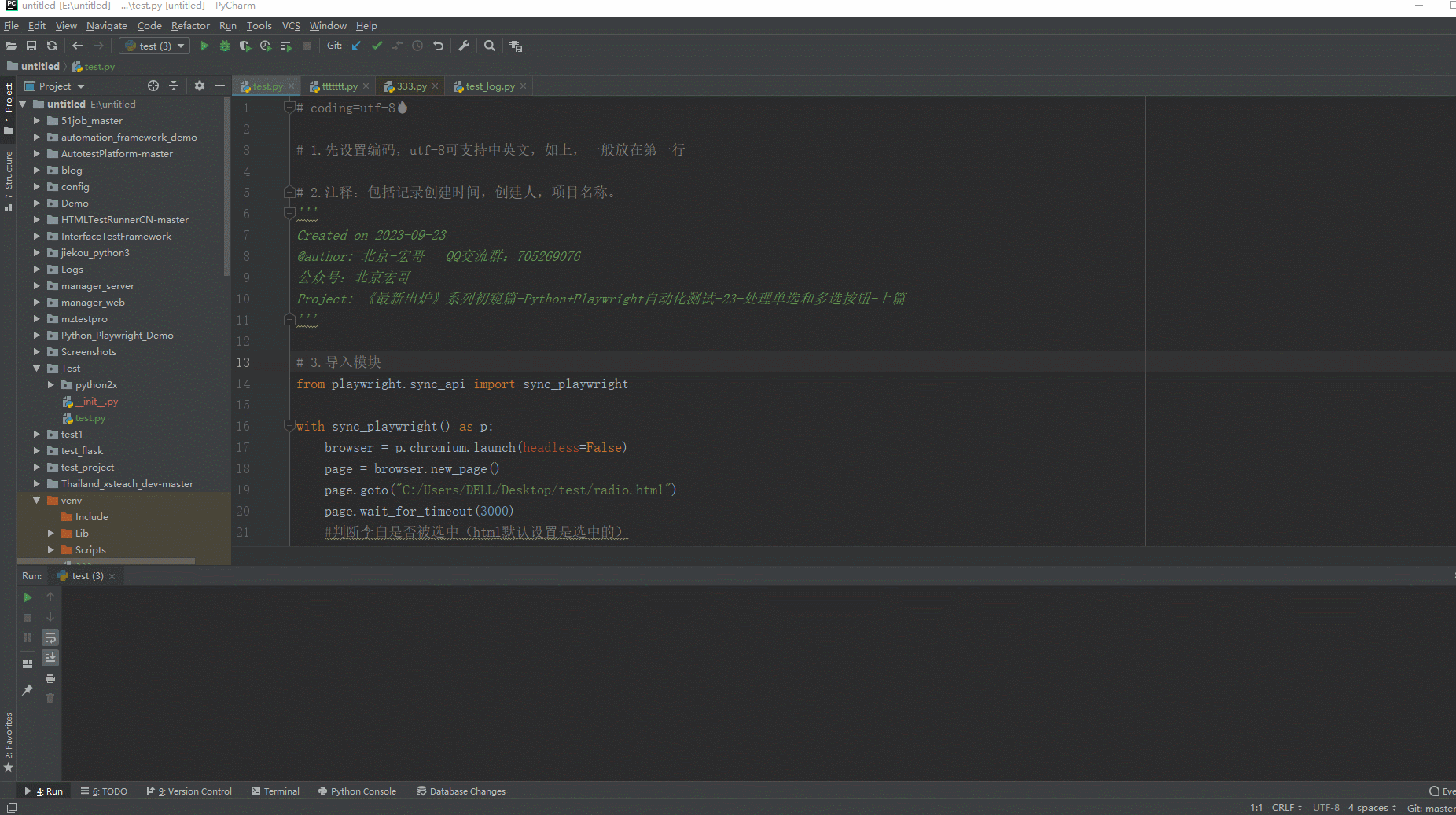Revert changes with the Git rollback icon
Screen dimensions: 1456x815
(x=439, y=46)
